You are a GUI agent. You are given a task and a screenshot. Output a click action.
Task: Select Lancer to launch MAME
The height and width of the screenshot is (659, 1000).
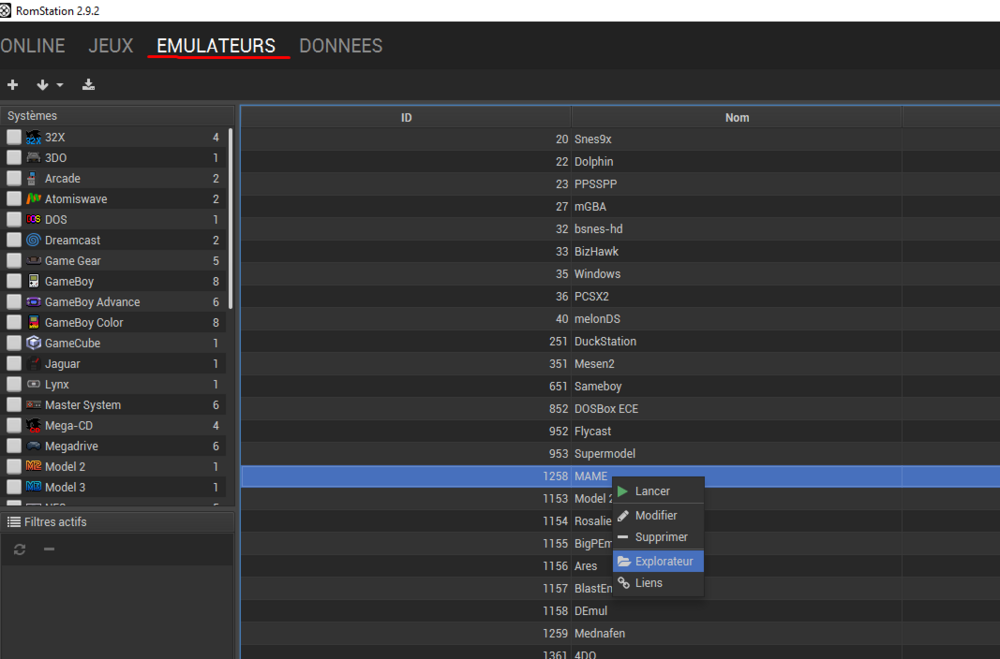[652, 491]
